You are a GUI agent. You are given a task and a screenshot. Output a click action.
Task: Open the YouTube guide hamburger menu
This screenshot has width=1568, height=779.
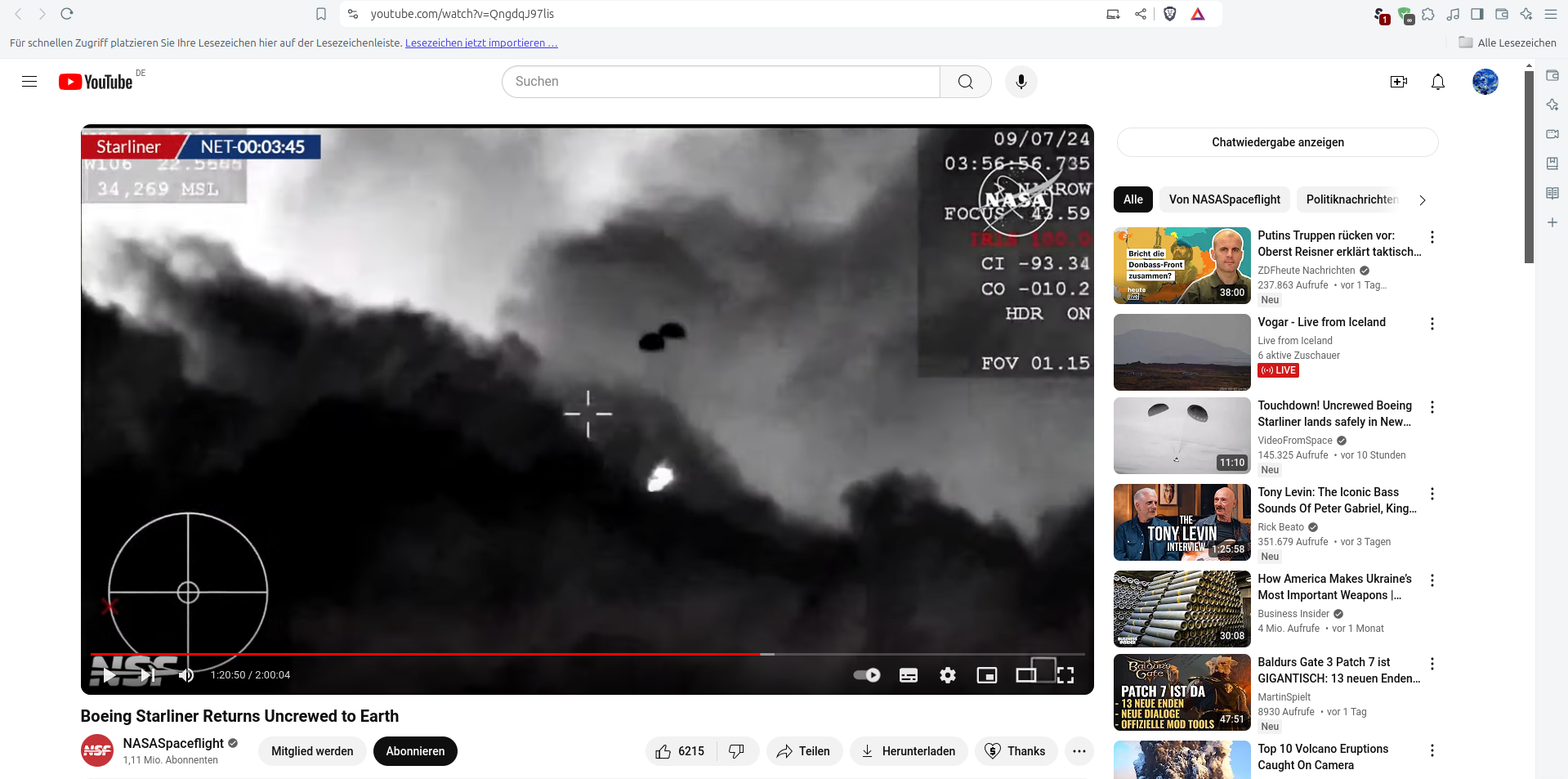29,82
